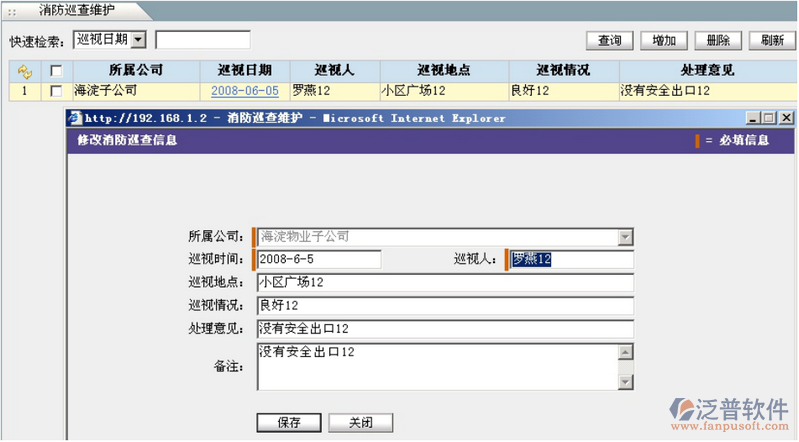Image resolution: width=799 pixels, height=442 pixels.
Task: Click the 查询 button
Action: [610, 40]
